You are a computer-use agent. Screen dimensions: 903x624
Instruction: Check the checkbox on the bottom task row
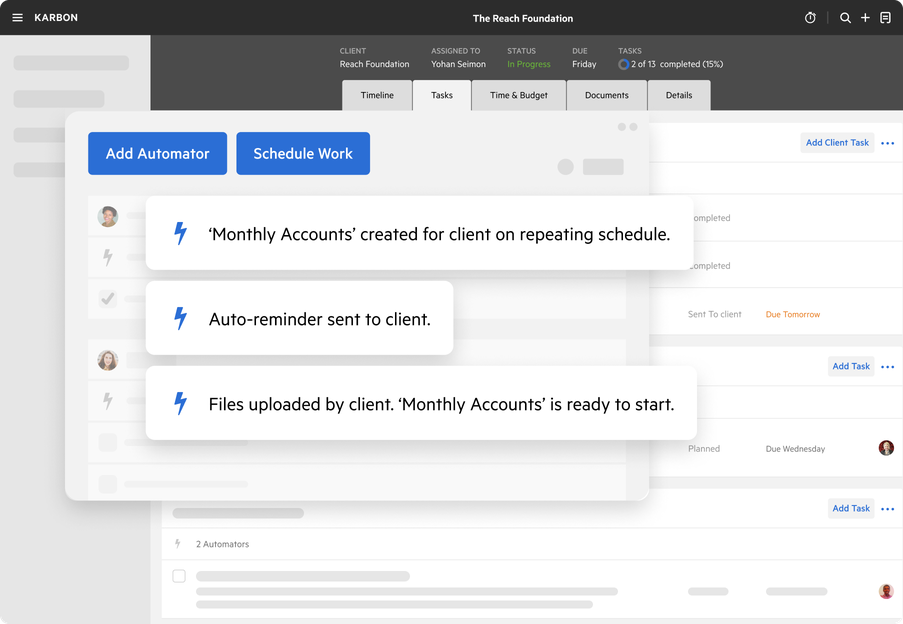pyautogui.click(x=179, y=576)
